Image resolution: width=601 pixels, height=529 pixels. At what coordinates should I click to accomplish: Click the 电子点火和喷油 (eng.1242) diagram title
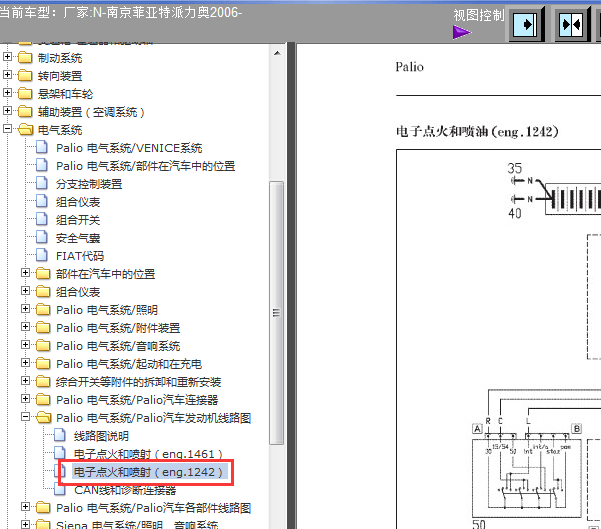tap(477, 131)
